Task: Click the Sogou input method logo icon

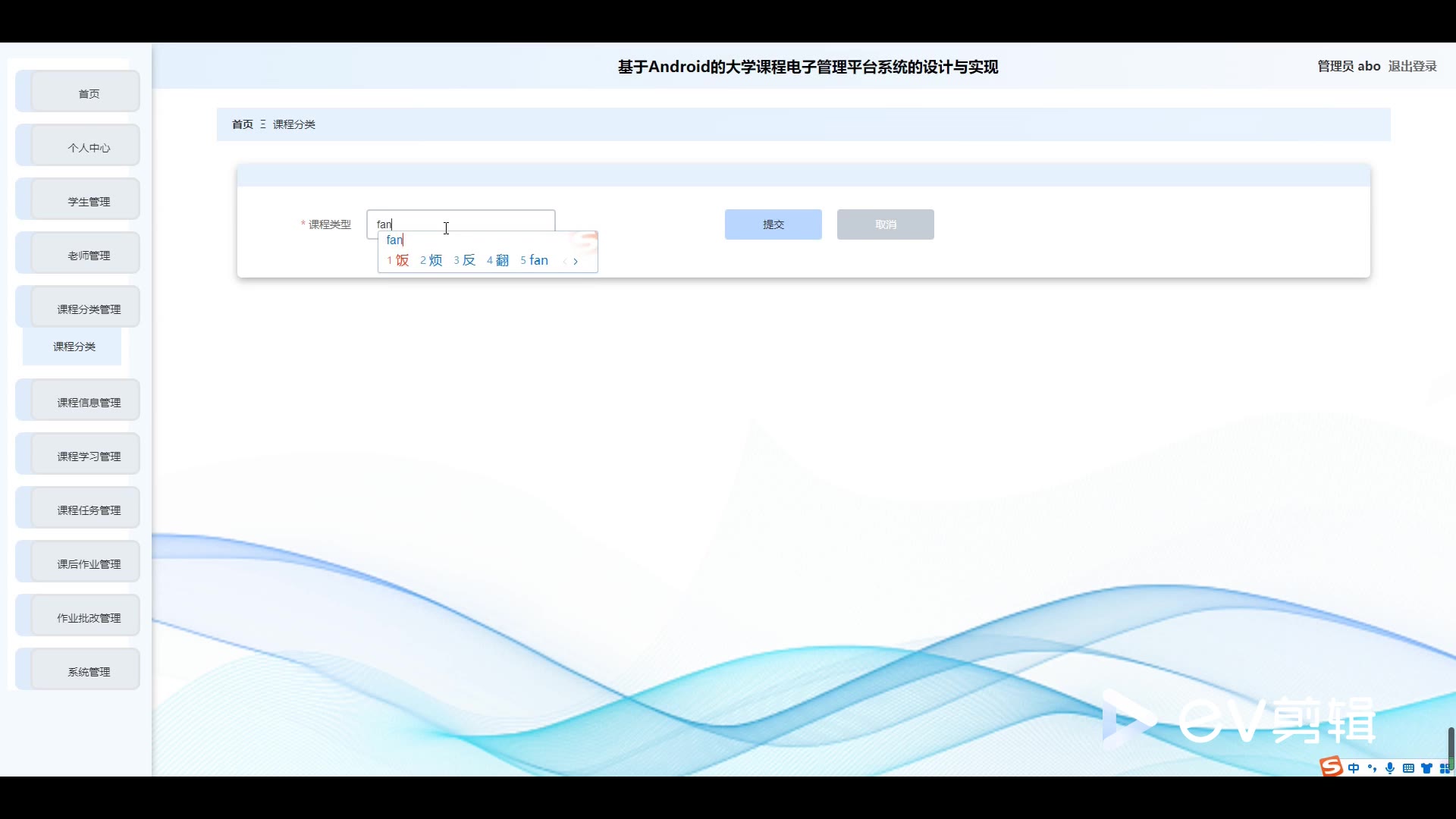Action: (1331, 767)
